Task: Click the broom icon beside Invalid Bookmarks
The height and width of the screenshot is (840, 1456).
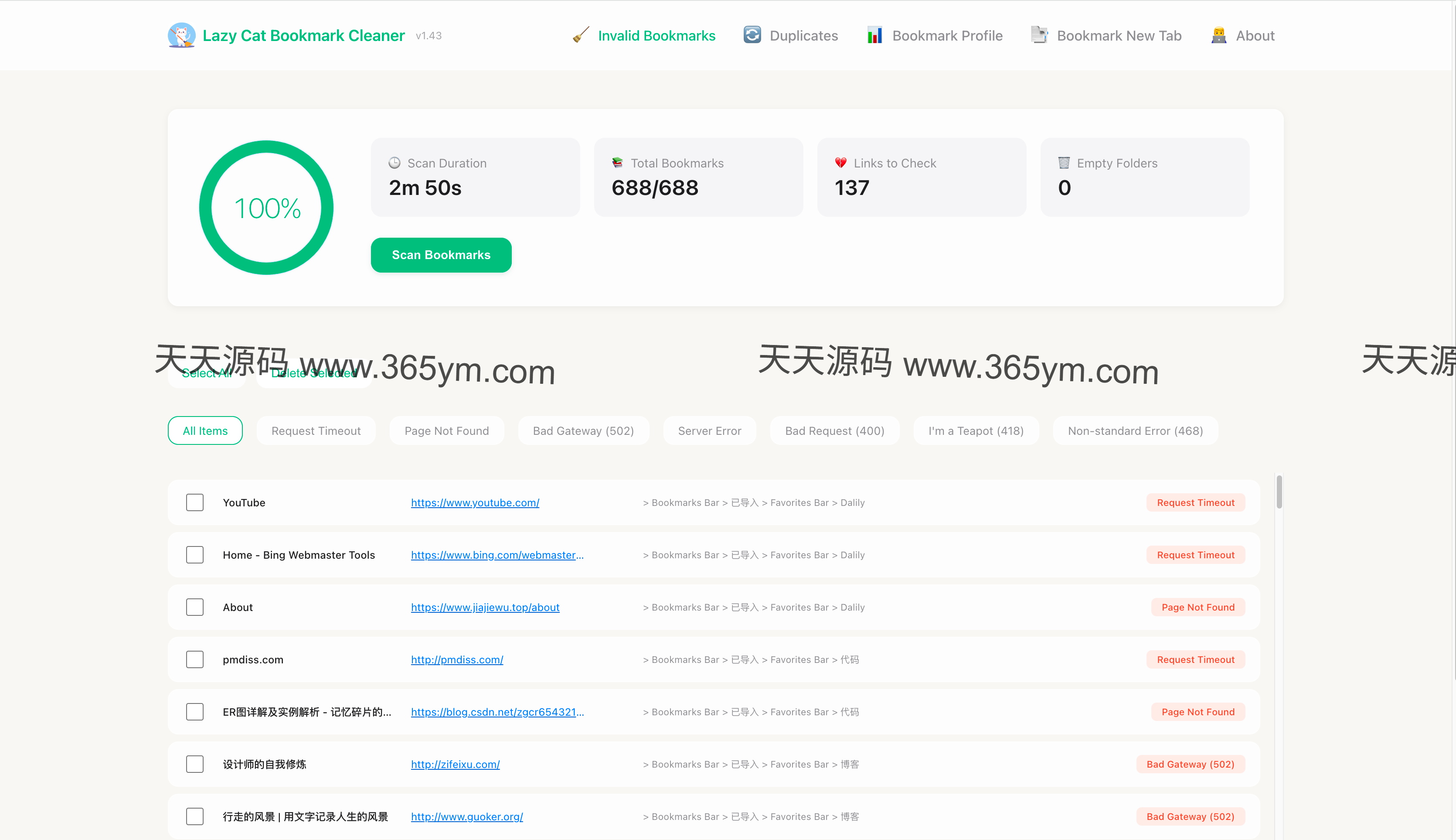Action: [x=581, y=35]
